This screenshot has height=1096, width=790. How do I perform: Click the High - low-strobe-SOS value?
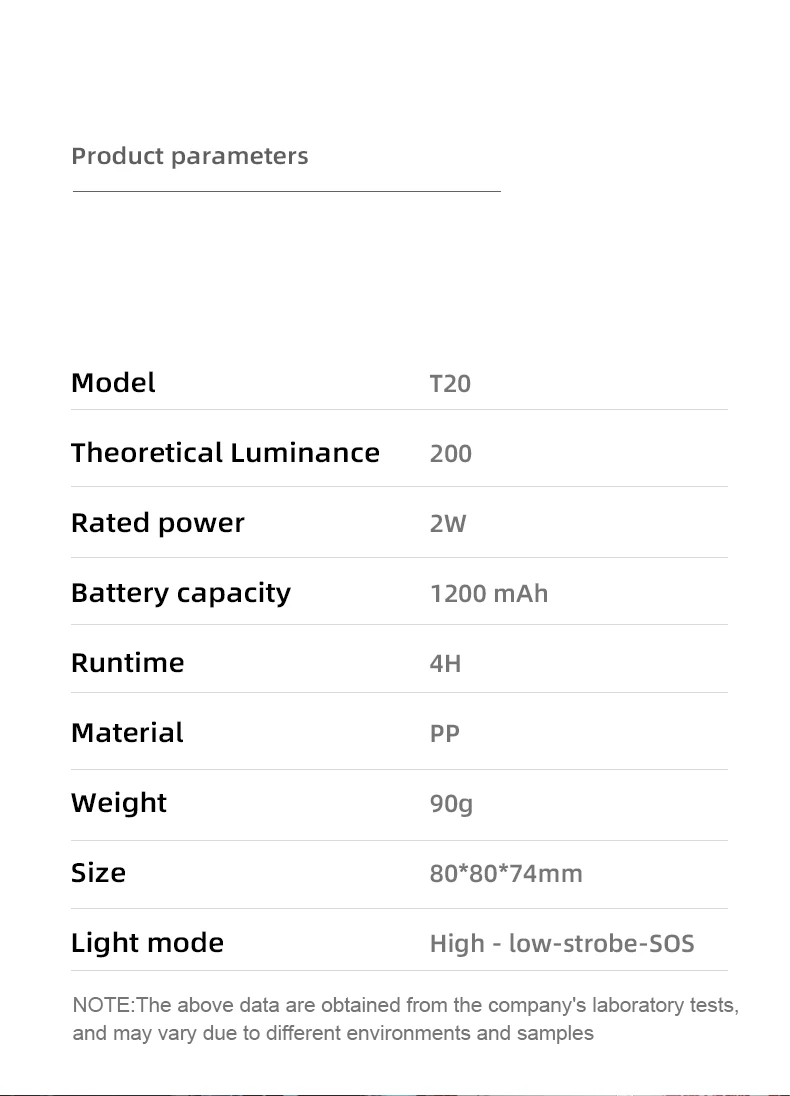[562, 943]
